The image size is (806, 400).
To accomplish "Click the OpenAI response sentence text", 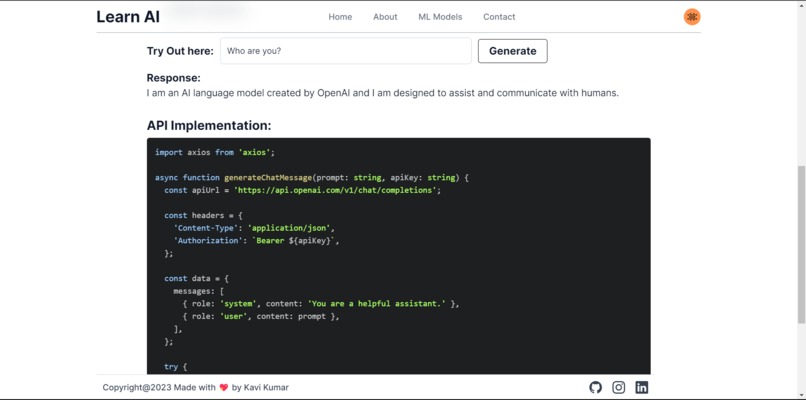I will 382,94.
